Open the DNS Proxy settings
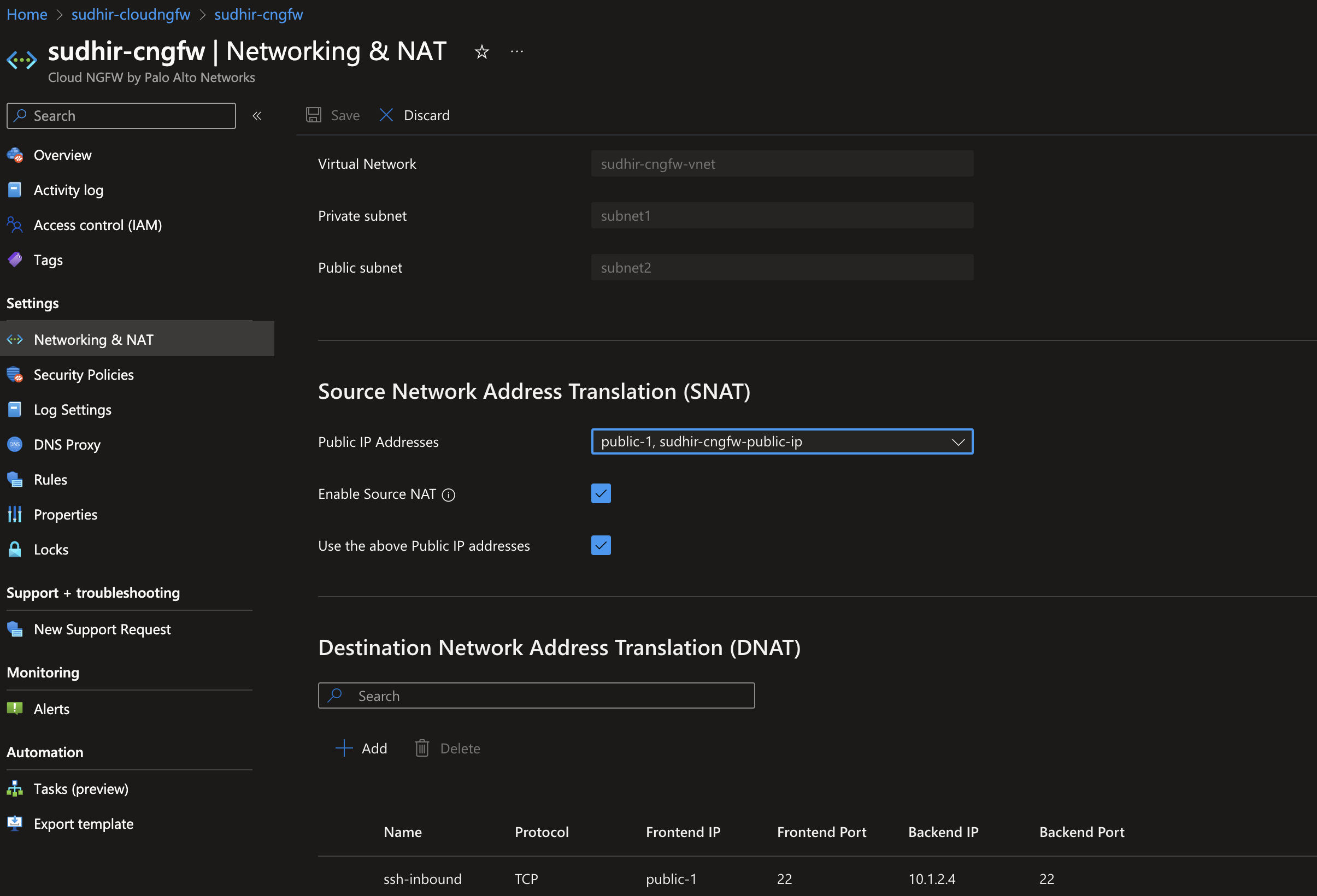 tap(67, 444)
